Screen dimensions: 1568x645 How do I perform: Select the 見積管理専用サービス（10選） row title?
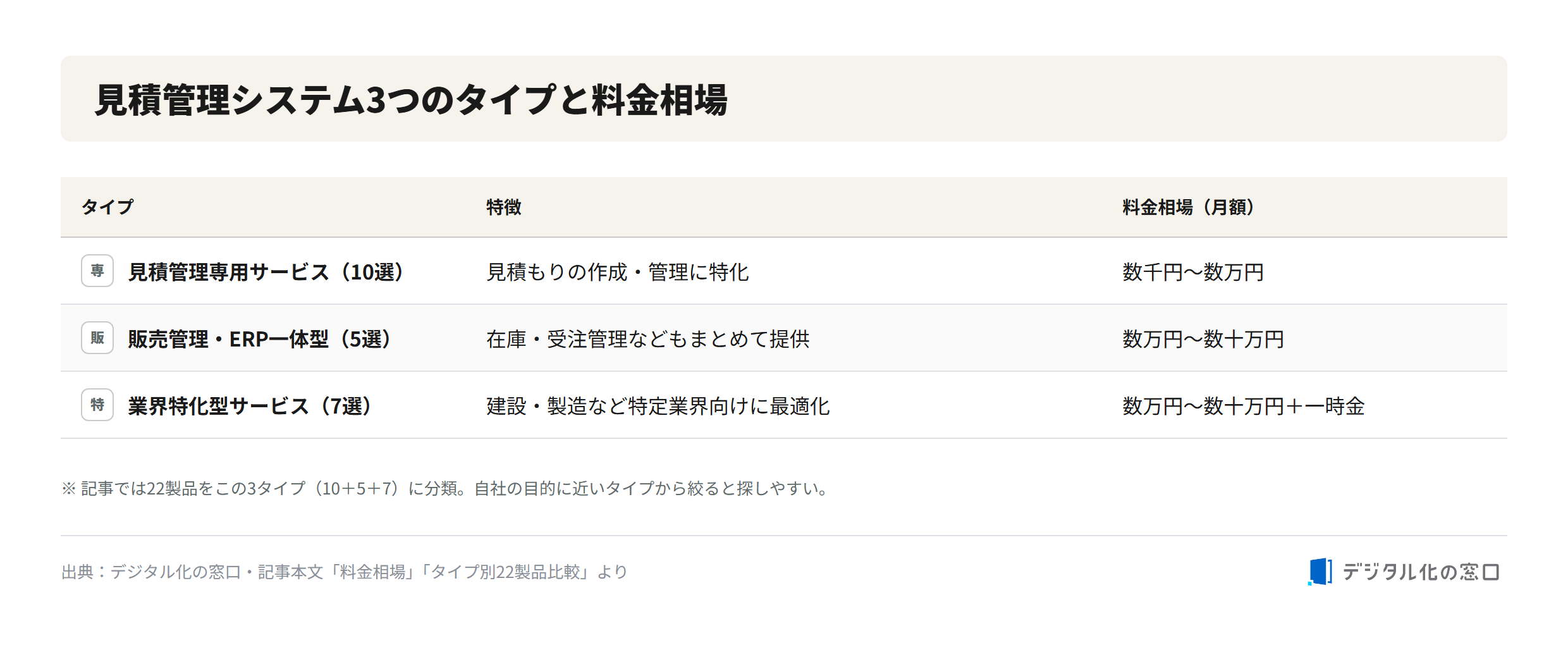[x=266, y=272]
